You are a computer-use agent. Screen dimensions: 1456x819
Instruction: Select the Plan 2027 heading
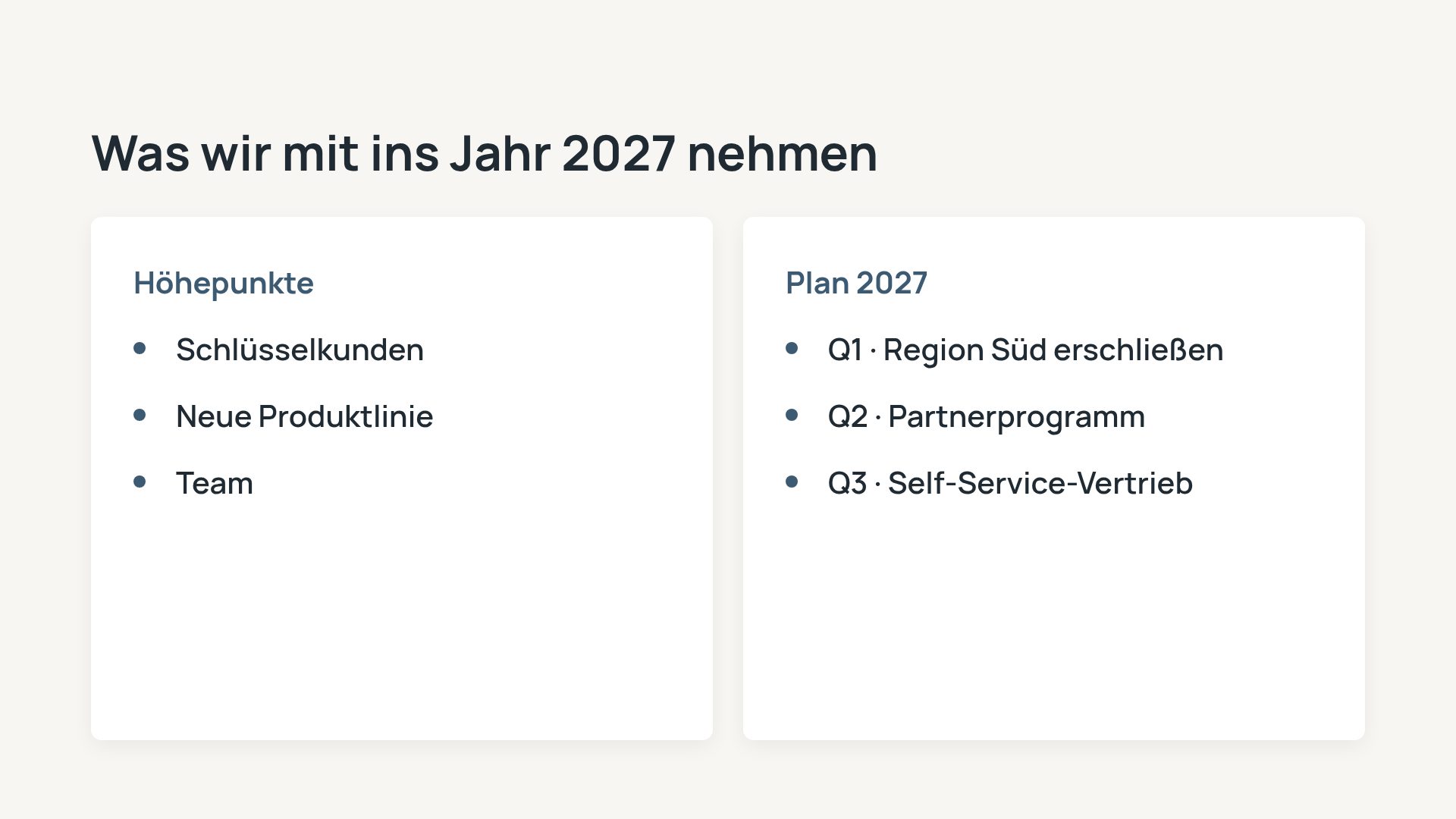(x=856, y=283)
